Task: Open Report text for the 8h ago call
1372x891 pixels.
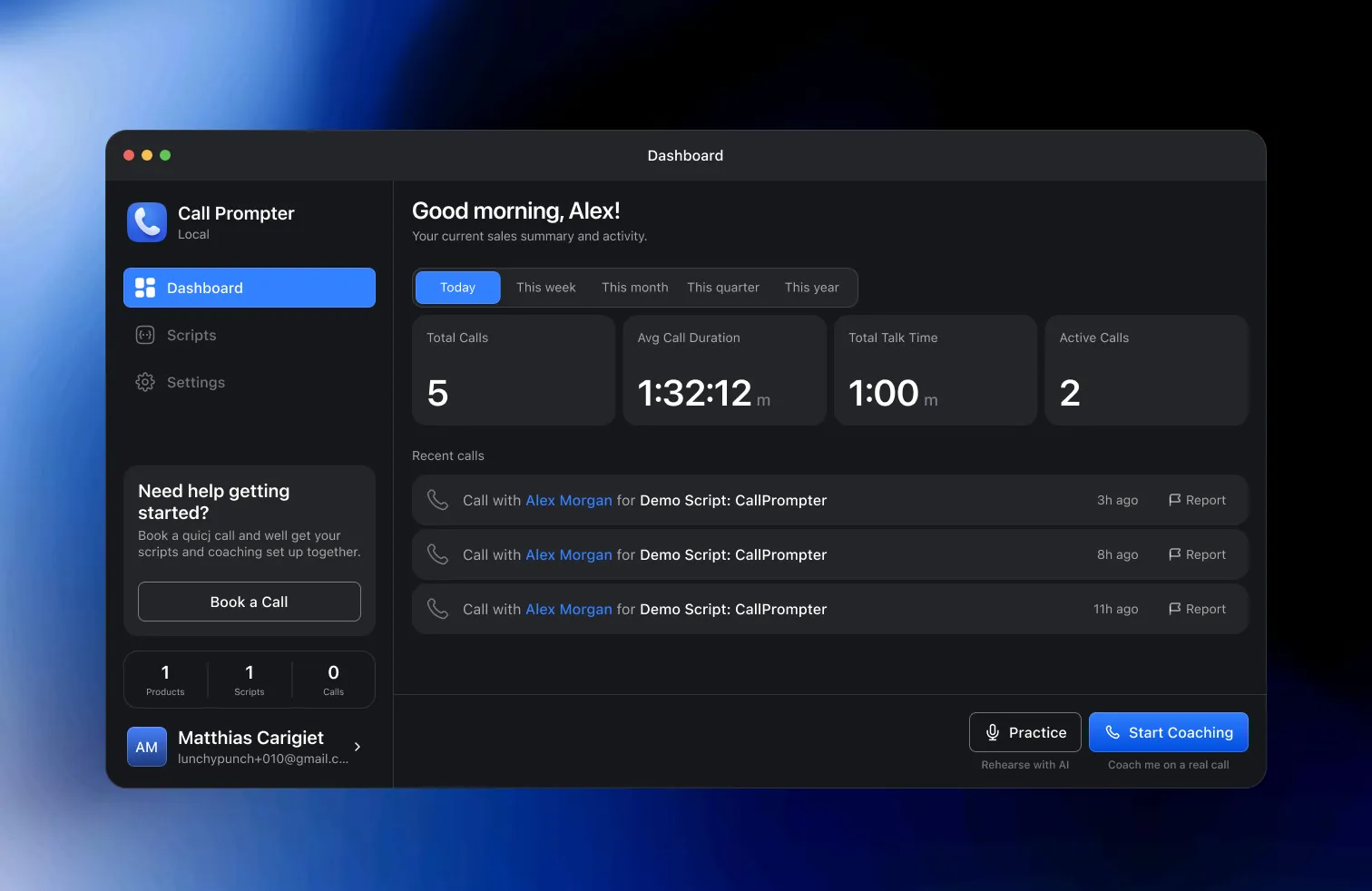Action: pos(1206,554)
